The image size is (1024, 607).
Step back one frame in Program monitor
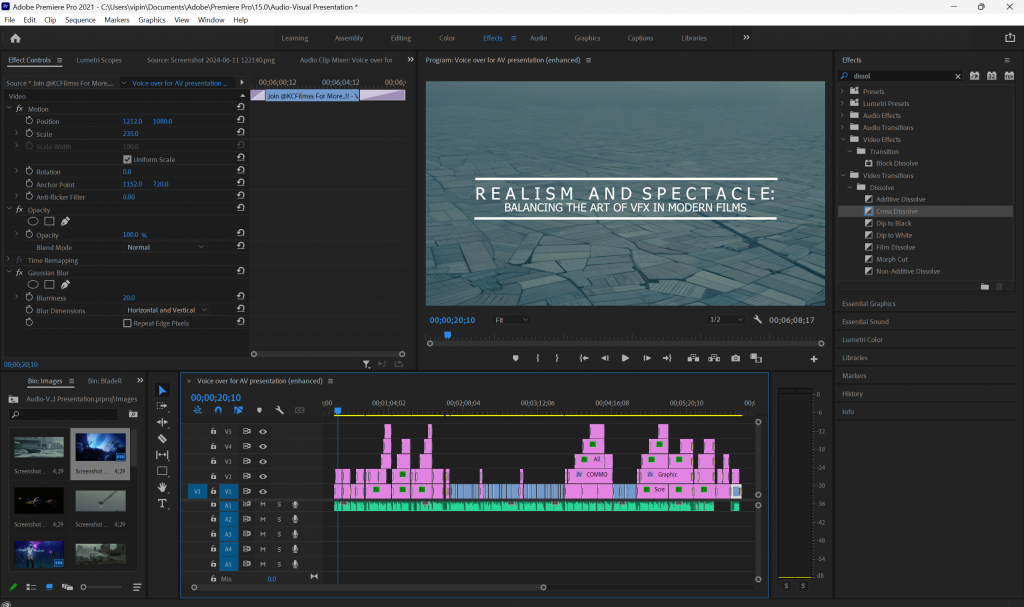pos(605,358)
